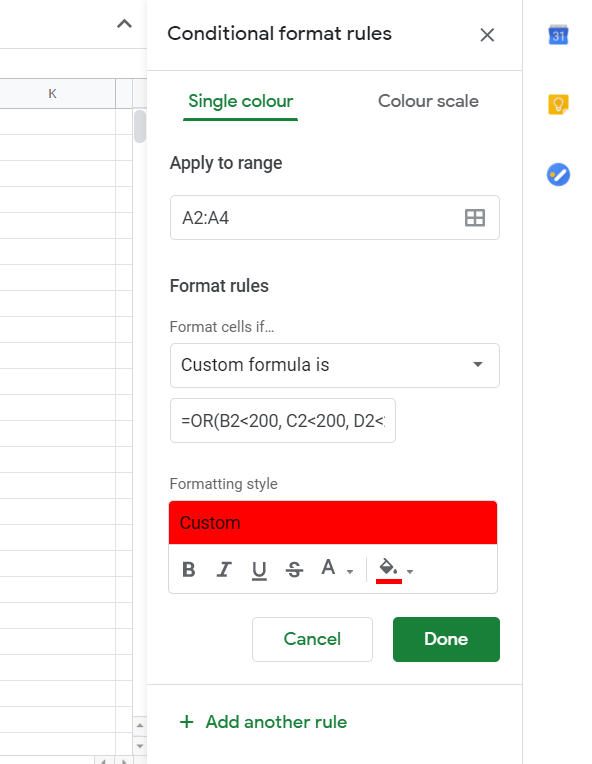Open the text colour picker
The width and height of the screenshot is (592, 764).
coord(336,568)
